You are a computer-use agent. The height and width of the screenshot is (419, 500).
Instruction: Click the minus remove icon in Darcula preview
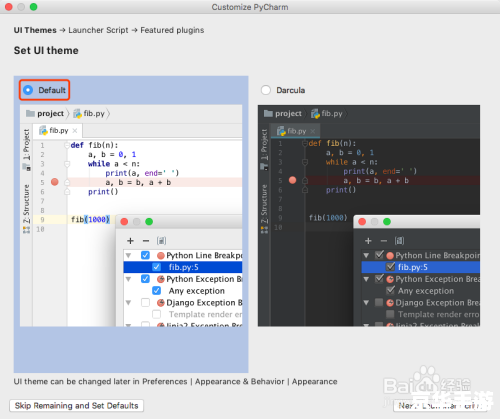click(384, 241)
